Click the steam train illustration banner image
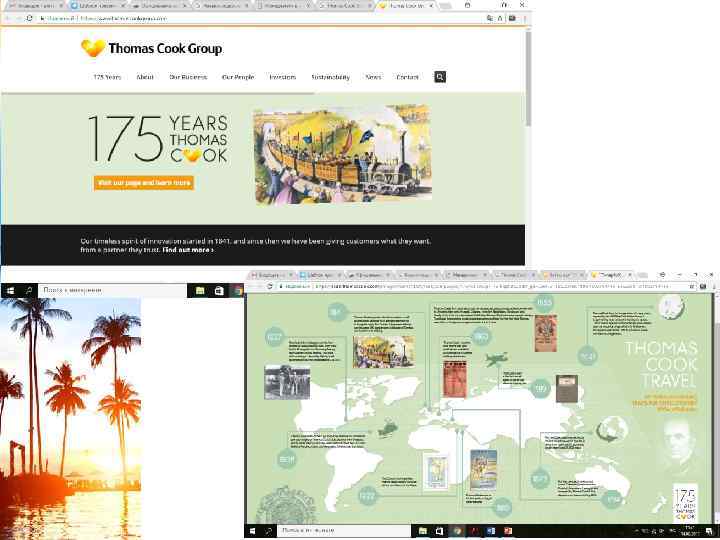 coord(342,153)
